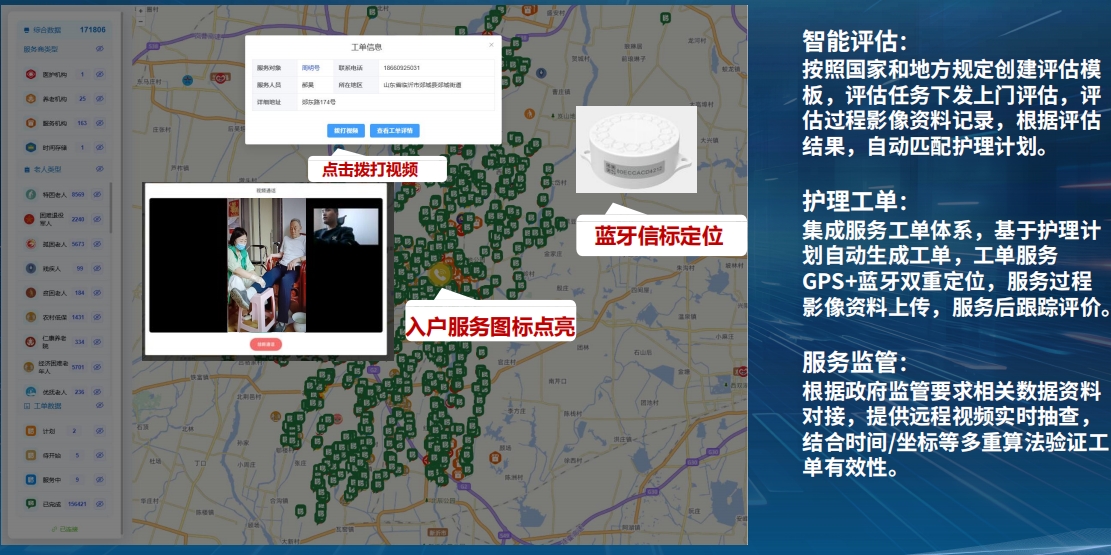1111x555 pixels.
Task: Toggle the 服务商类型 section eye icon
Action: pos(99,49)
